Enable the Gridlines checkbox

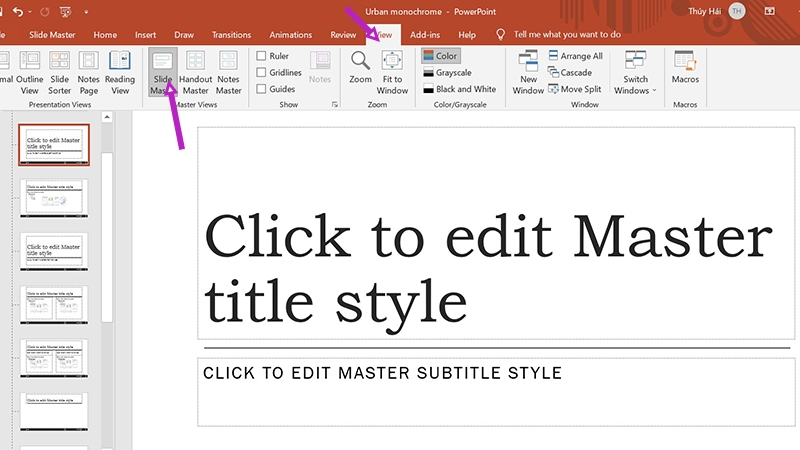tap(261, 72)
